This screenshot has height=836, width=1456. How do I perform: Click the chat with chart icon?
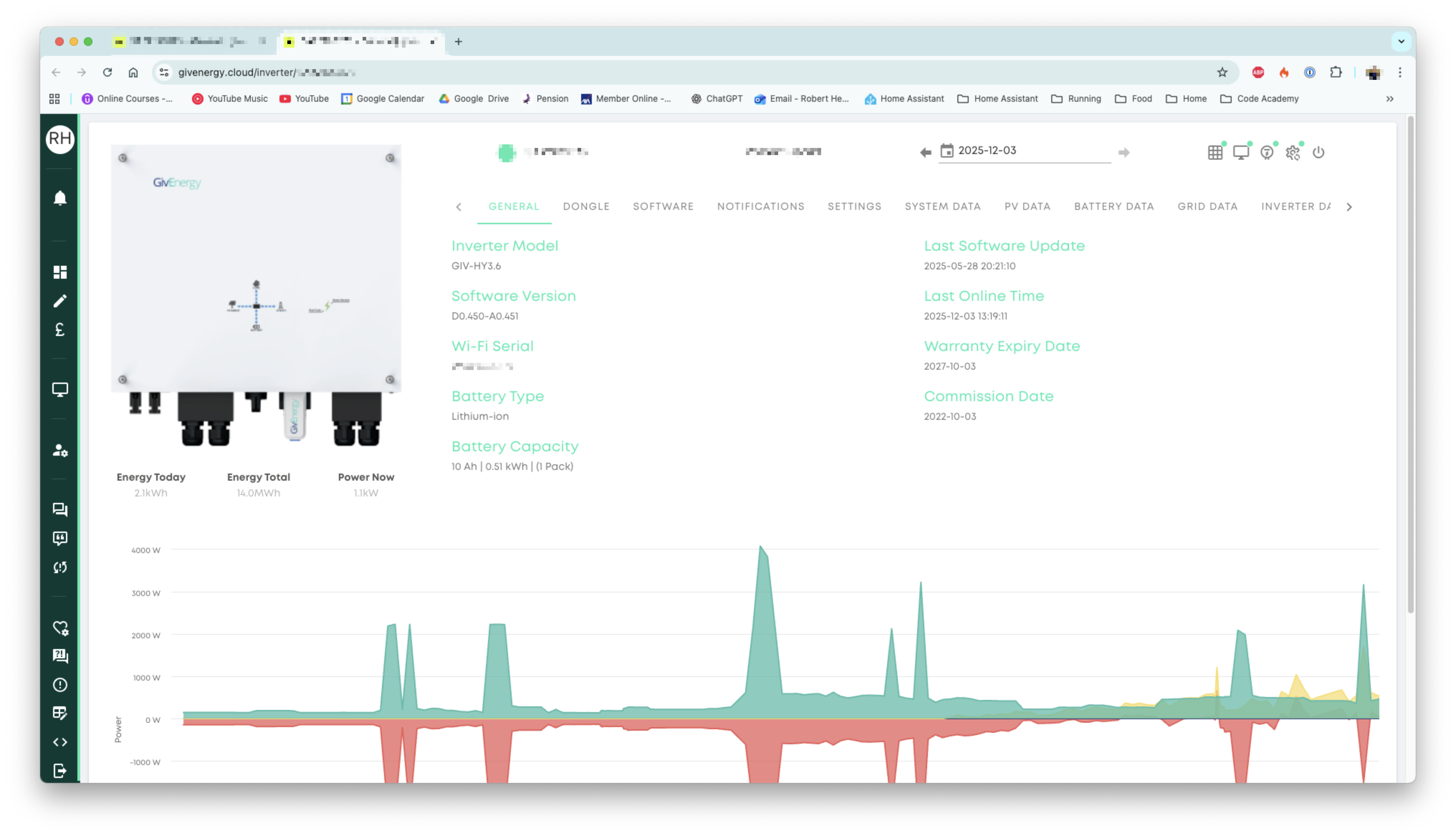click(60, 656)
